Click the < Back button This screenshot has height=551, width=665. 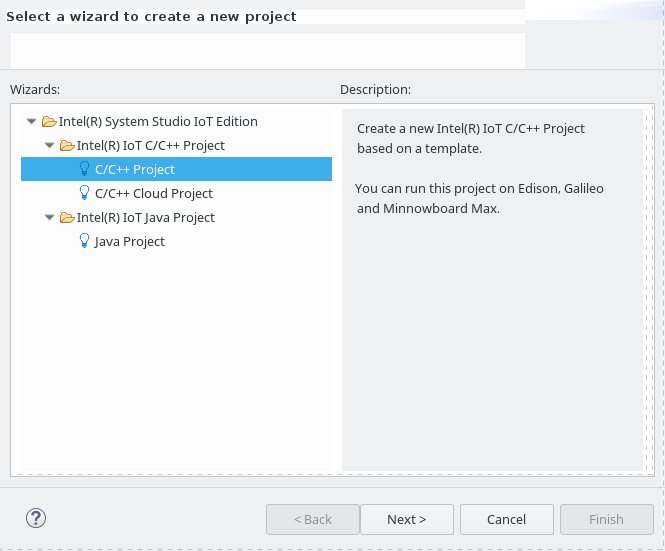[313, 519]
